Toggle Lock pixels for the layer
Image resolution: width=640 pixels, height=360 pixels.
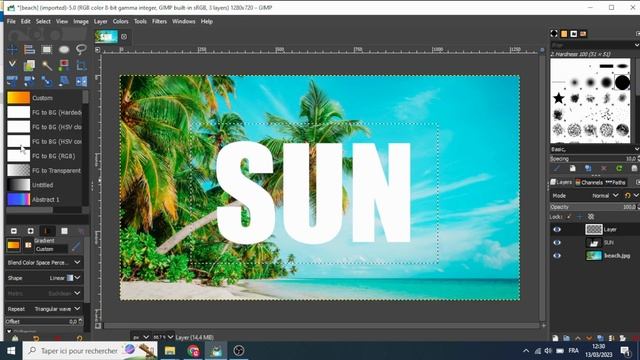[x=569, y=217]
